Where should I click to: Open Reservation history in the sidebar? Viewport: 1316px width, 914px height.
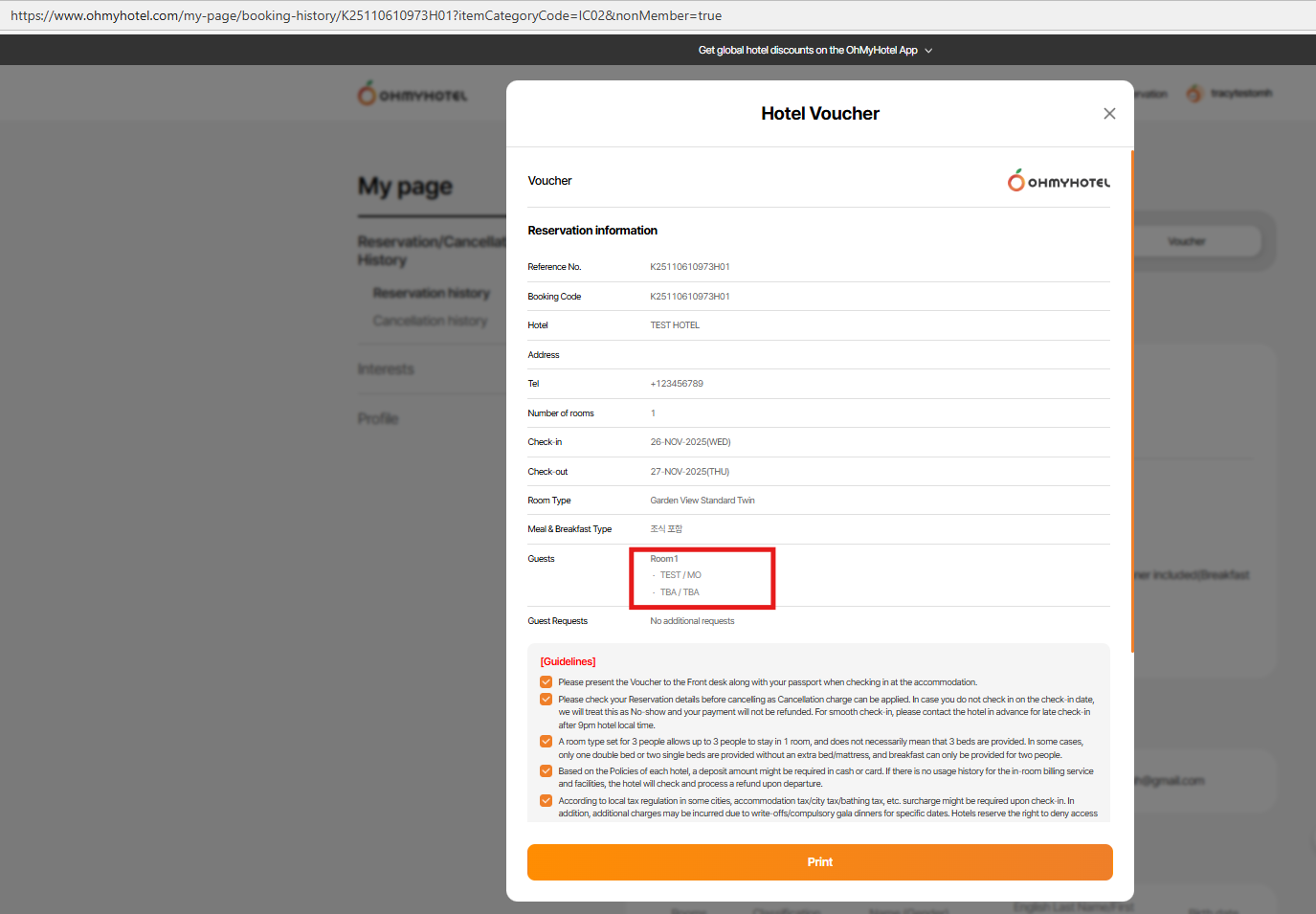[x=431, y=293]
